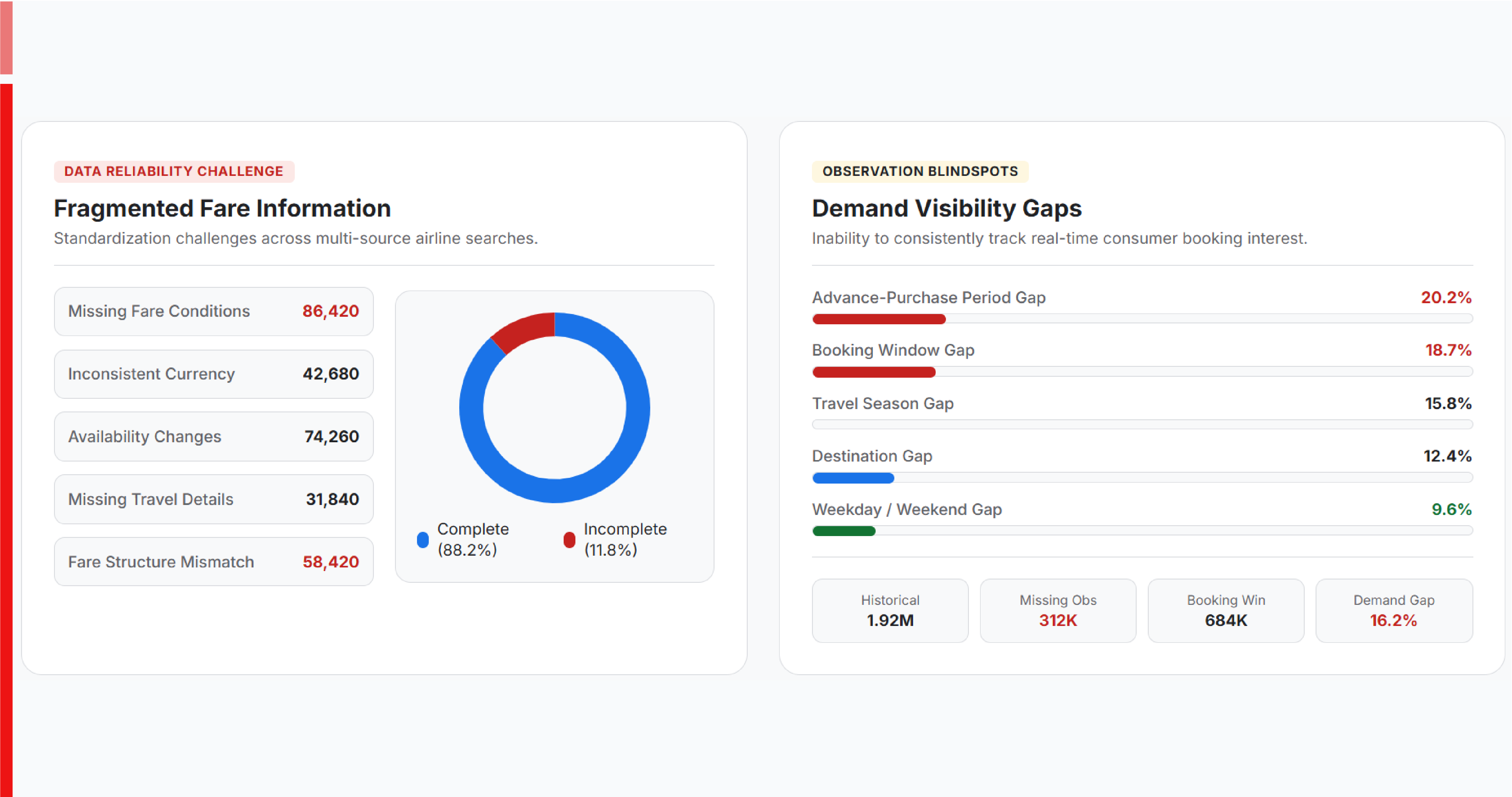Select the Demand Gap 16.2% tile

pos(1393,610)
